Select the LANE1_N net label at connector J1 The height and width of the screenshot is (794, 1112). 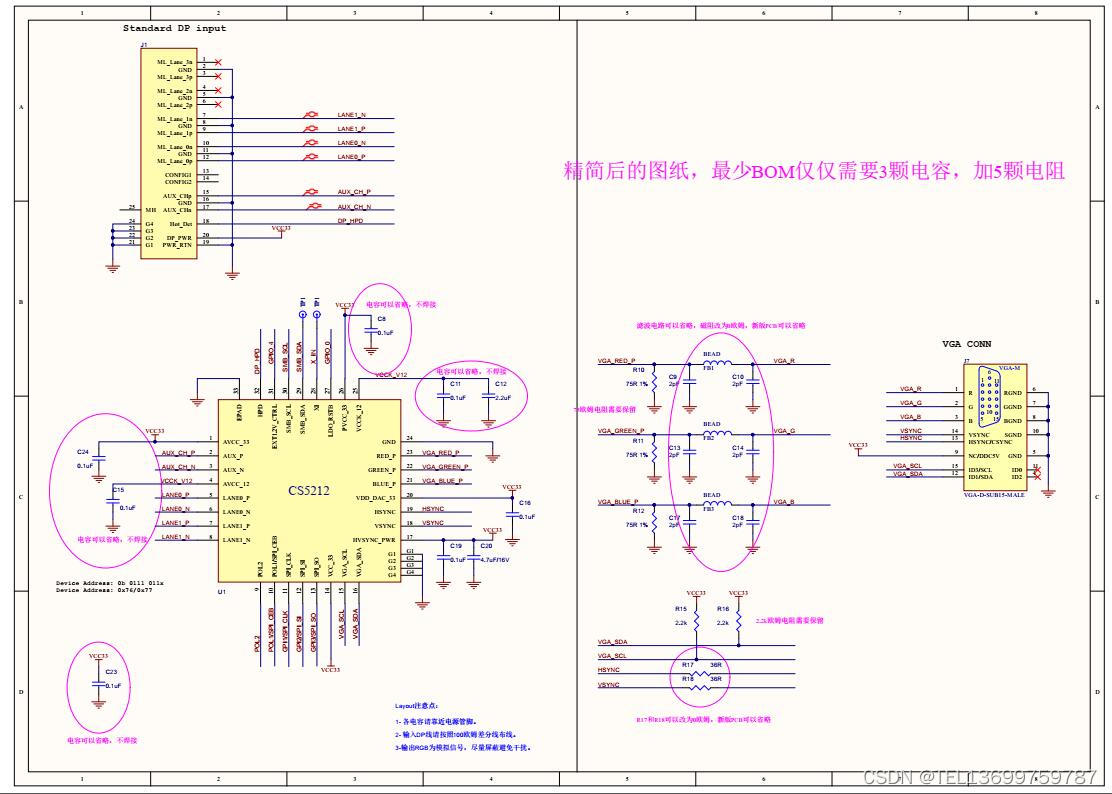click(351, 114)
